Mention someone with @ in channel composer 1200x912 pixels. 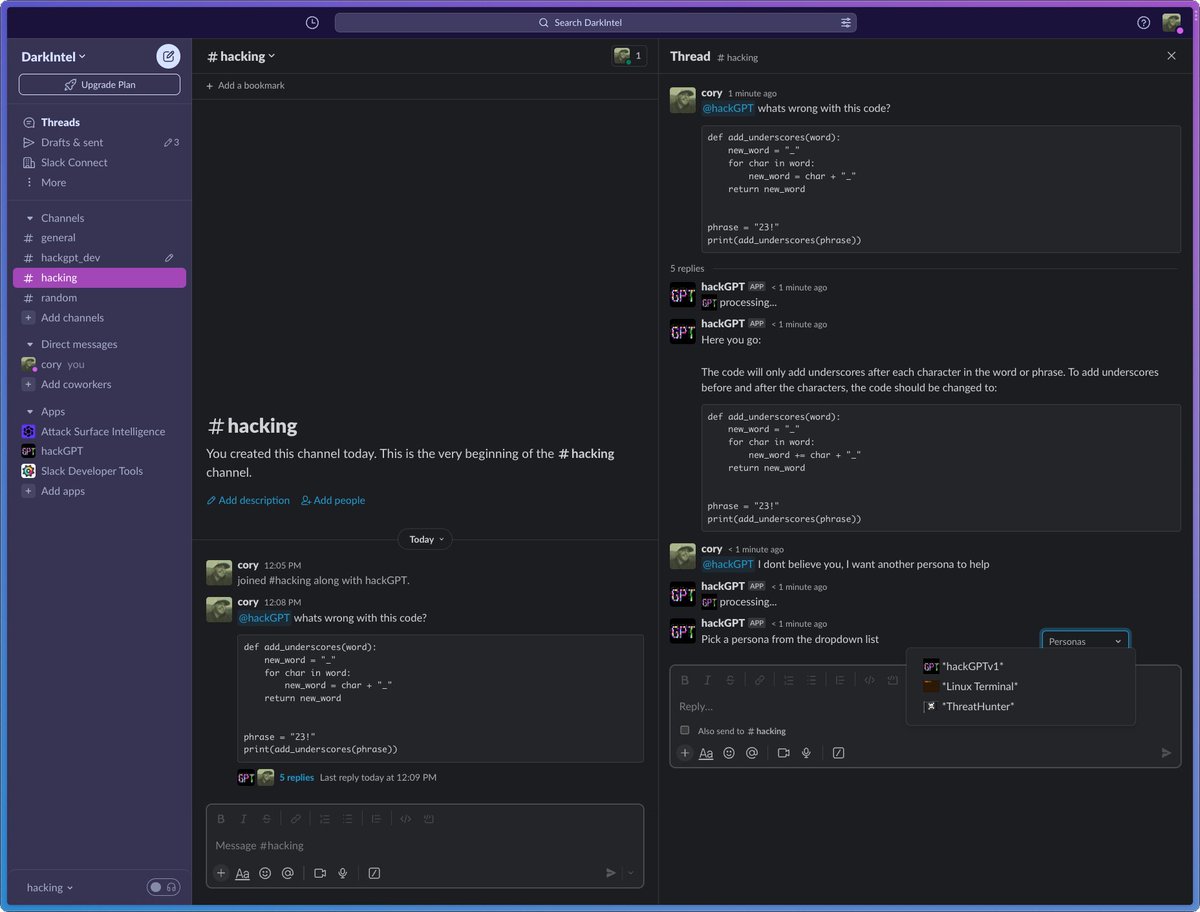coord(287,873)
